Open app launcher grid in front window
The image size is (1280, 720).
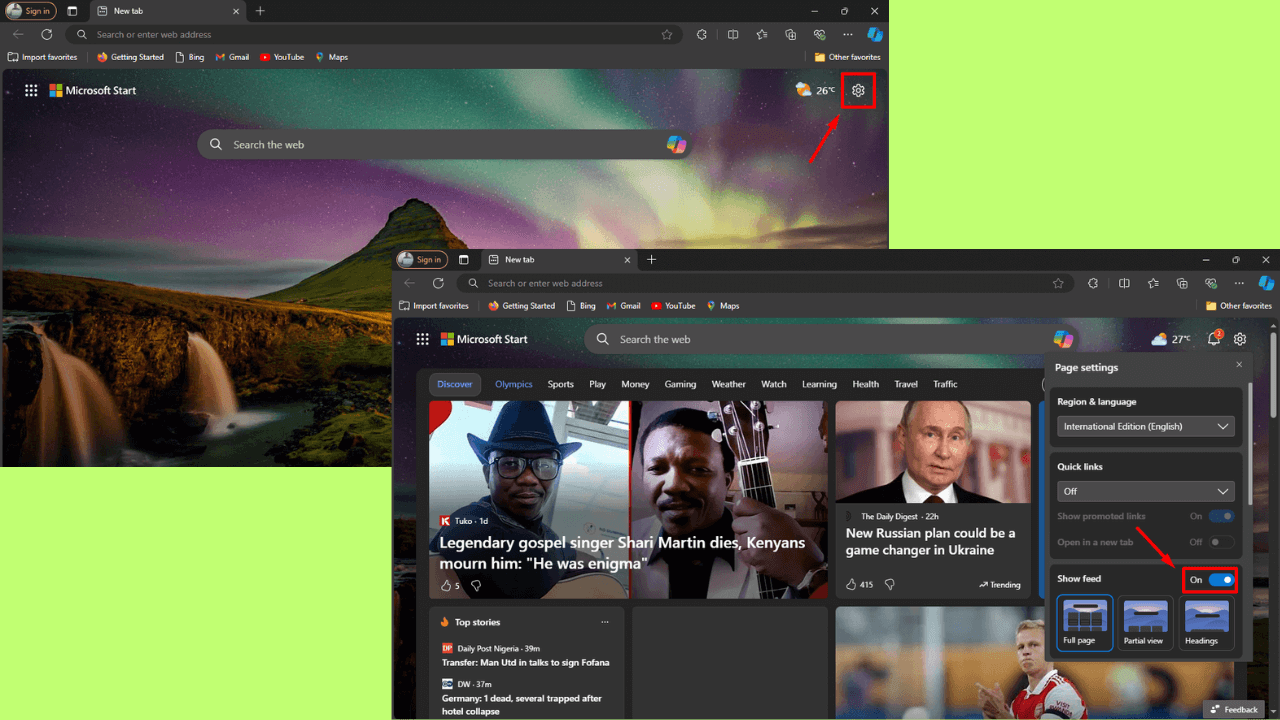pyautogui.click(x=422, y=339)
